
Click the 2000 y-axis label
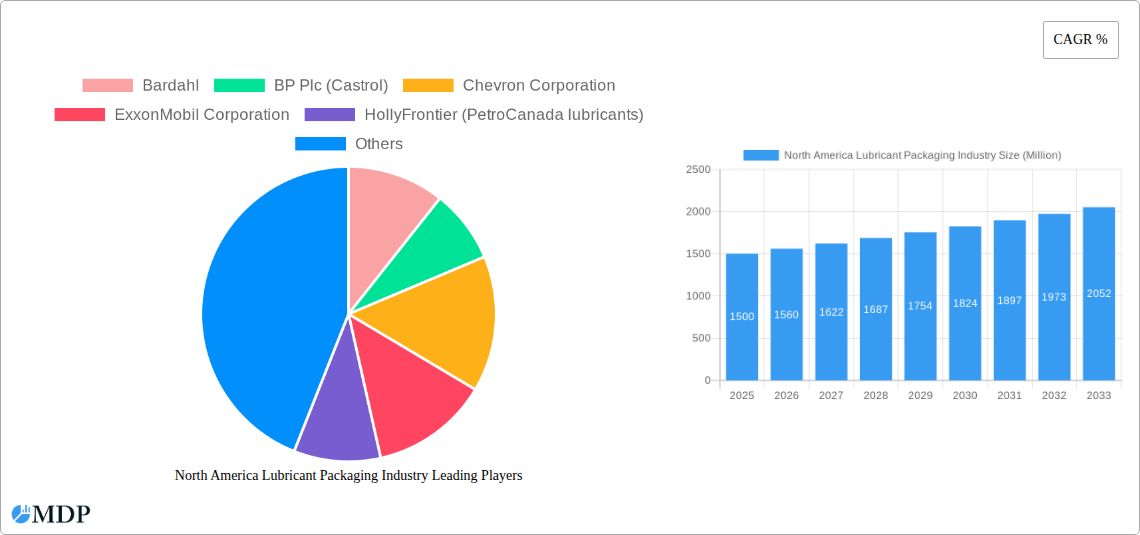click(x=698, y=212)
